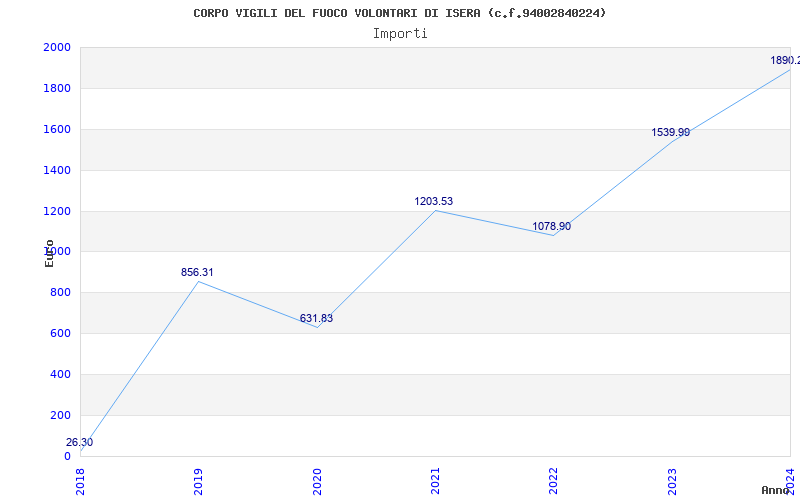Select the 26.30 starting value label
The width and height of the screenshot is (800, 500).
click(80, 443)
